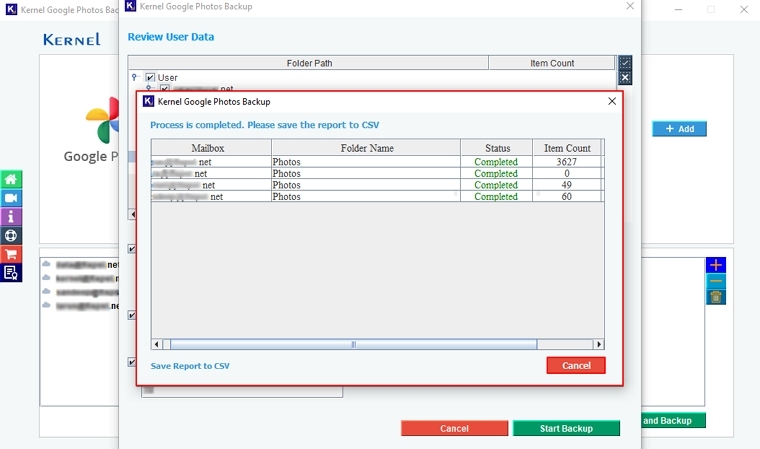Select the item count 49 cell
The width and height of the screenshot is (760, 449).
pyautogui.click(x=567, y=185)
